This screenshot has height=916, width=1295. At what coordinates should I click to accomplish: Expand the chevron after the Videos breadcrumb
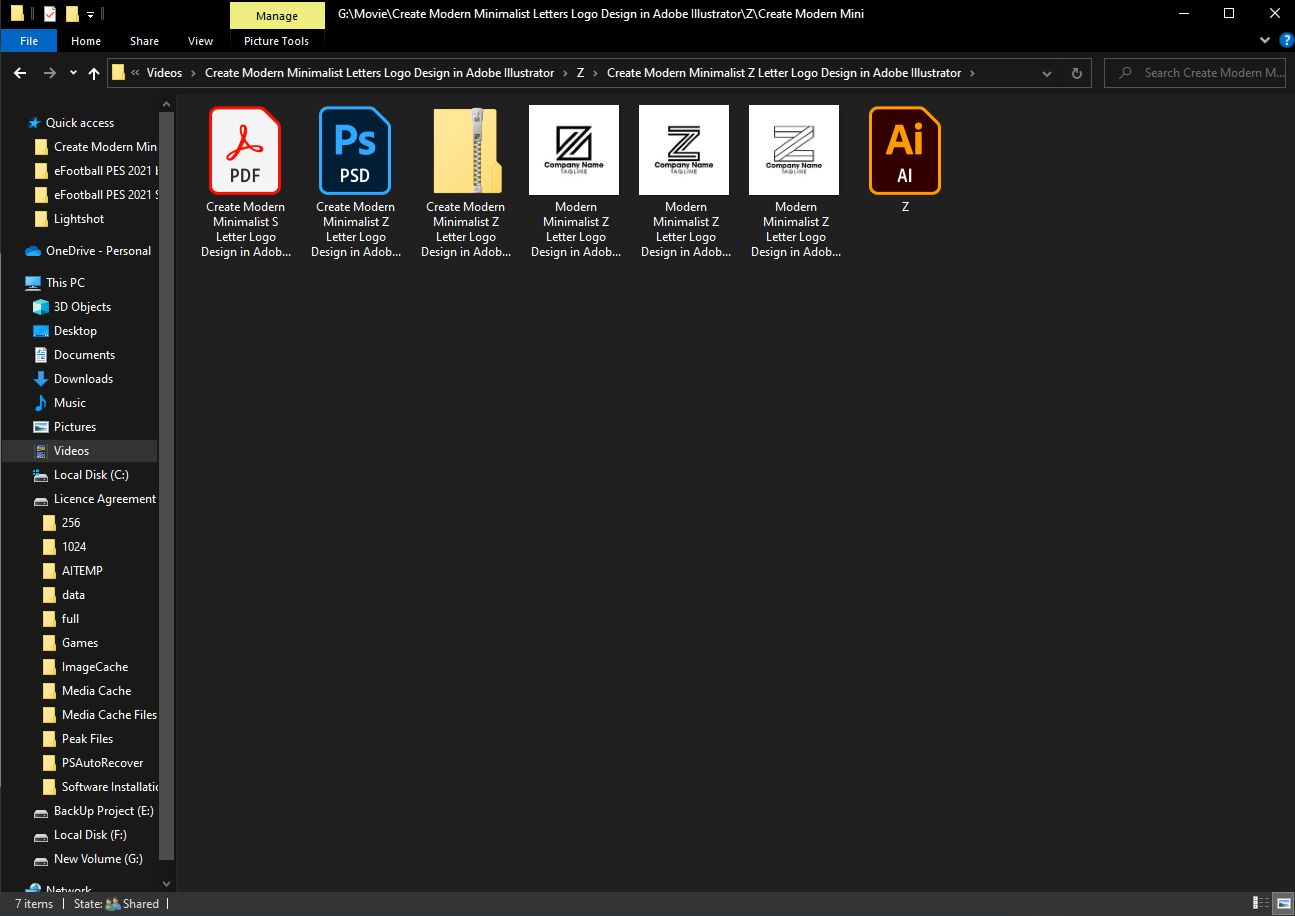pyautogui.click(x=194, y=73)
